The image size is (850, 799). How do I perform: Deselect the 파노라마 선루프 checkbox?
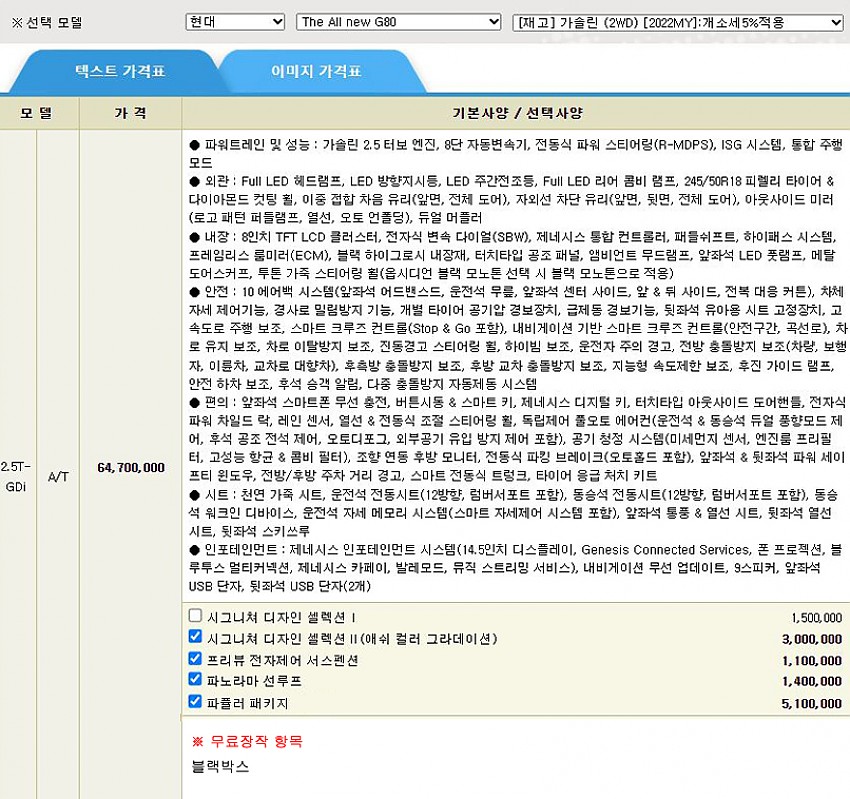coord(195,681)
